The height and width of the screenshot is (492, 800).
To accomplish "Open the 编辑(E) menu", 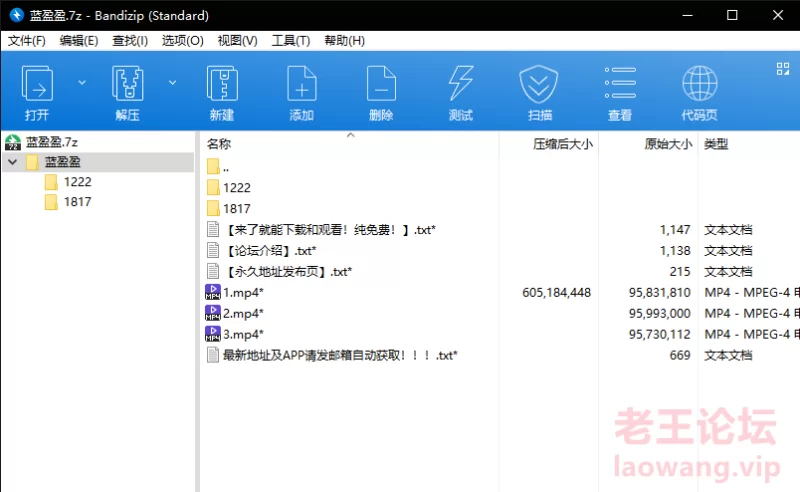I will point(79,41).
